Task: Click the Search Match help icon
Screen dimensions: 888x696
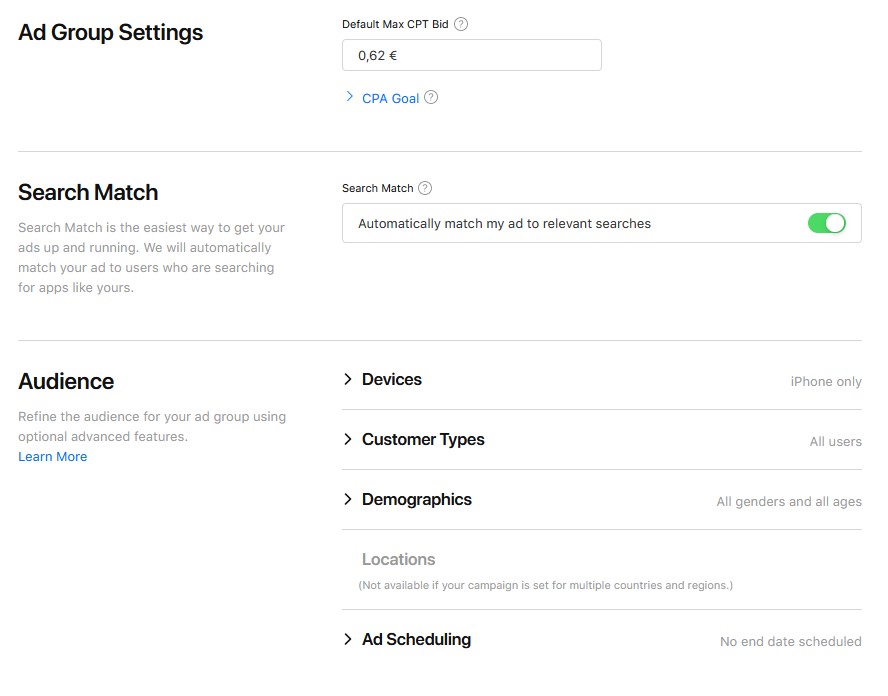Action: coord(425,188)
